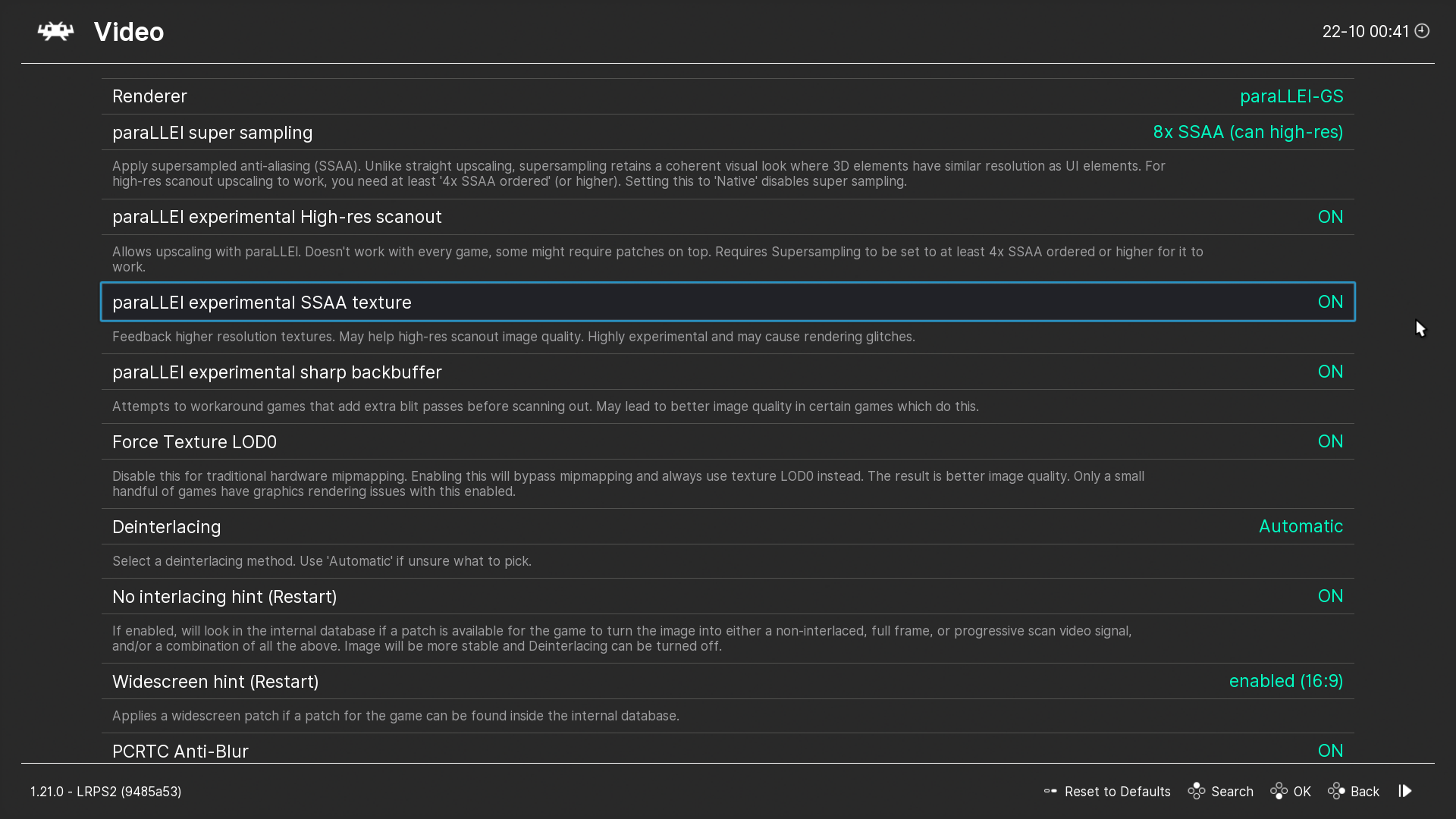The image size is (1456, 819).
Task: Click the play-pause icon in footer
Action: click(1405, 791)
